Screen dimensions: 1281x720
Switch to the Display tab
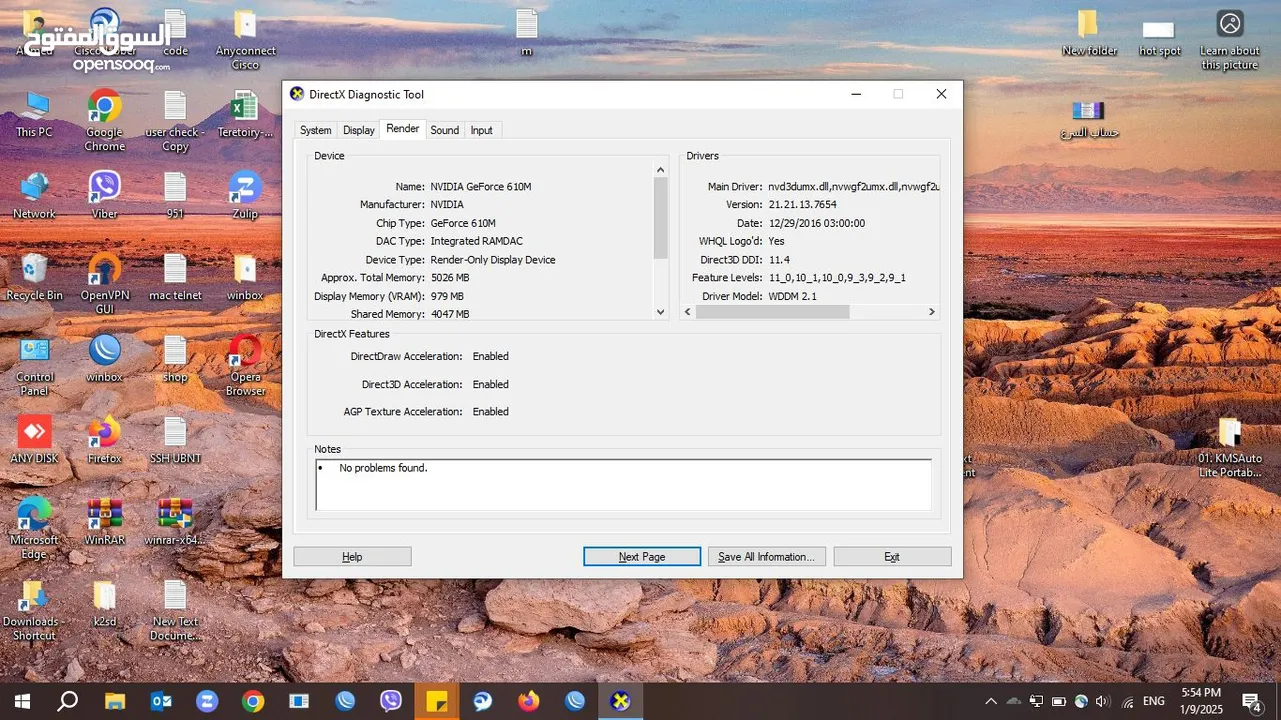358,130
